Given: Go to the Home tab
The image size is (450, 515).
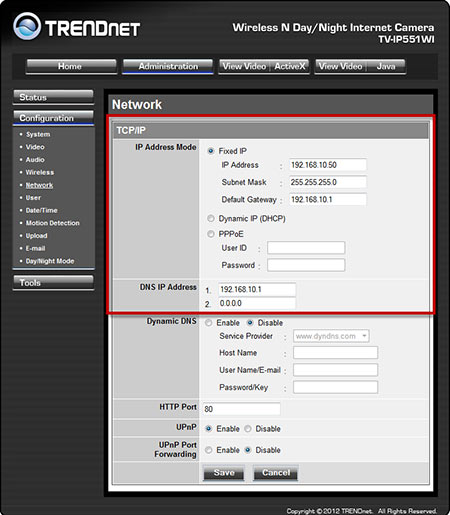Looking at the screenshot, I should click(71, 66).
